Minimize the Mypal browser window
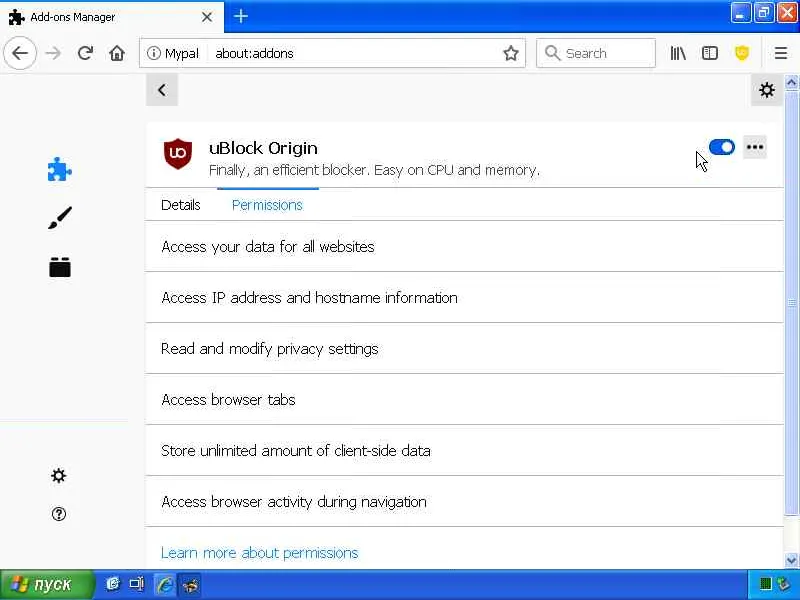The image size is (800, 600). tap(740, 13)
